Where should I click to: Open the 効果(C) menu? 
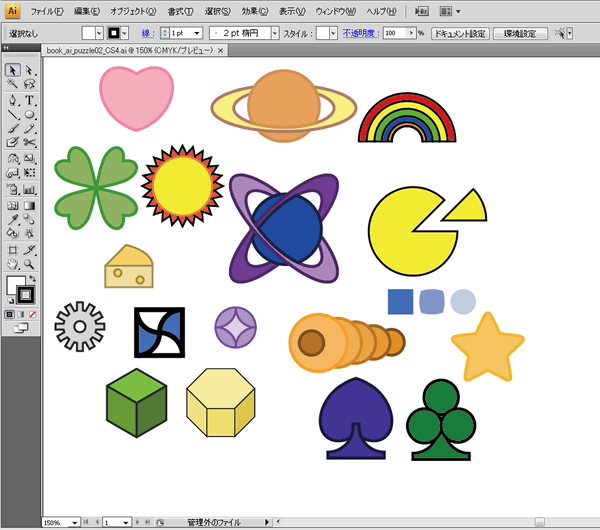255,11
